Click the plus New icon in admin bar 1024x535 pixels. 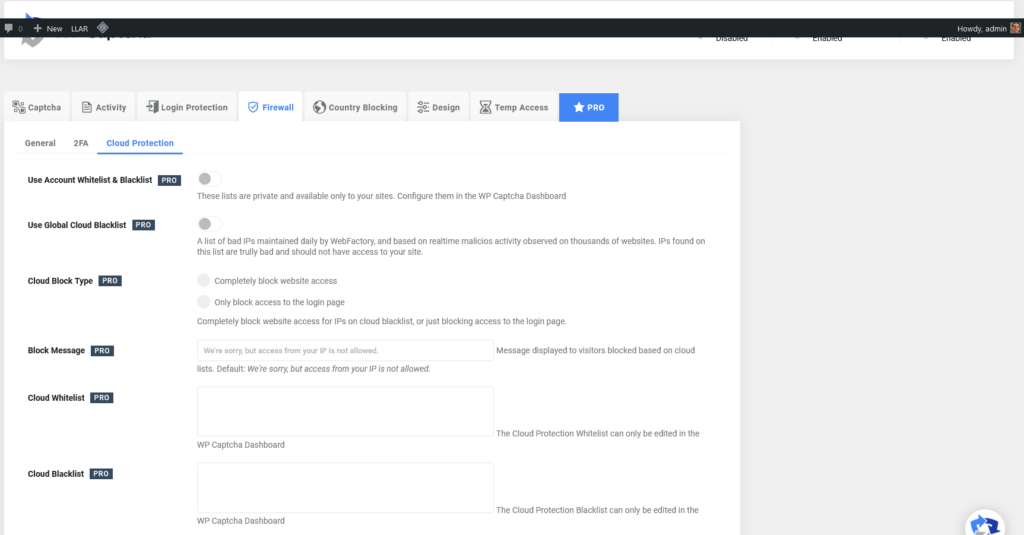coord(38,28)
